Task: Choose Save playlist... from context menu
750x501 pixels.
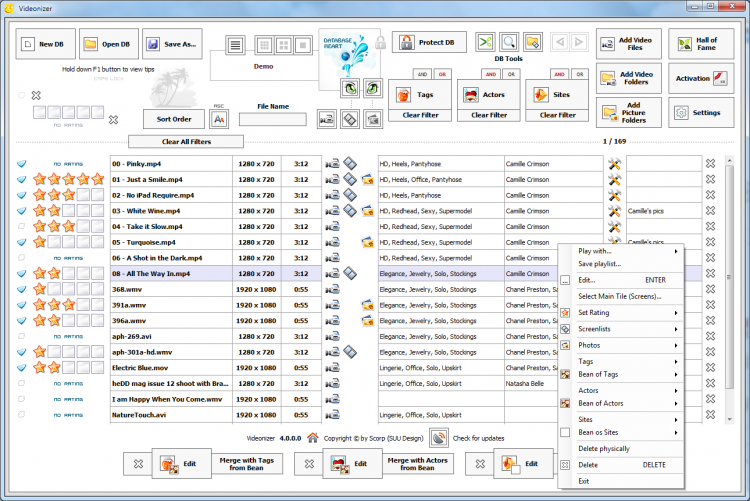Action: point(600,264)
